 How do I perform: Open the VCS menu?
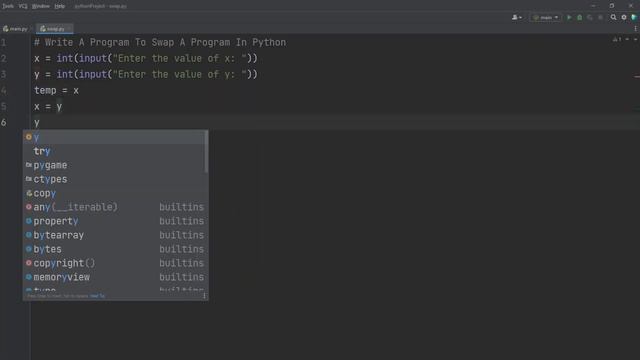tap(23, 6)
